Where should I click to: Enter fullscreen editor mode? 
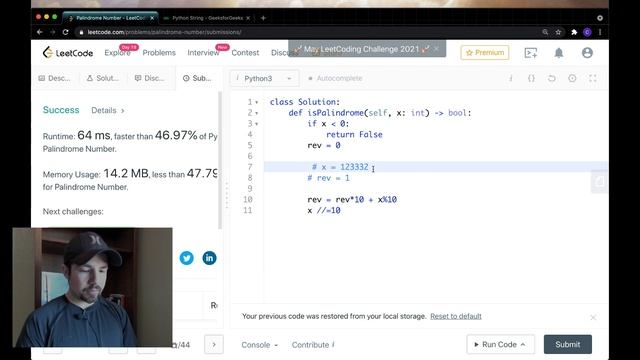point(593,78)
